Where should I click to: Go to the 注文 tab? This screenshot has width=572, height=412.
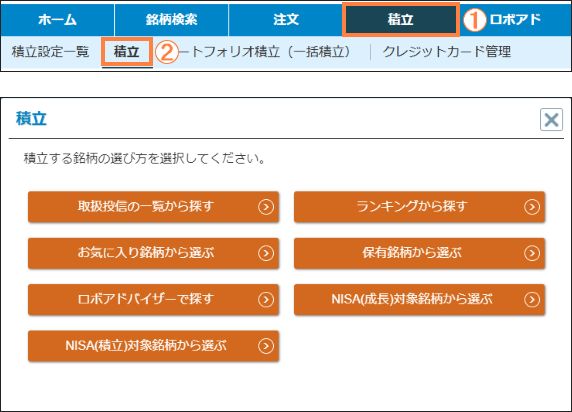coord(286,19)
